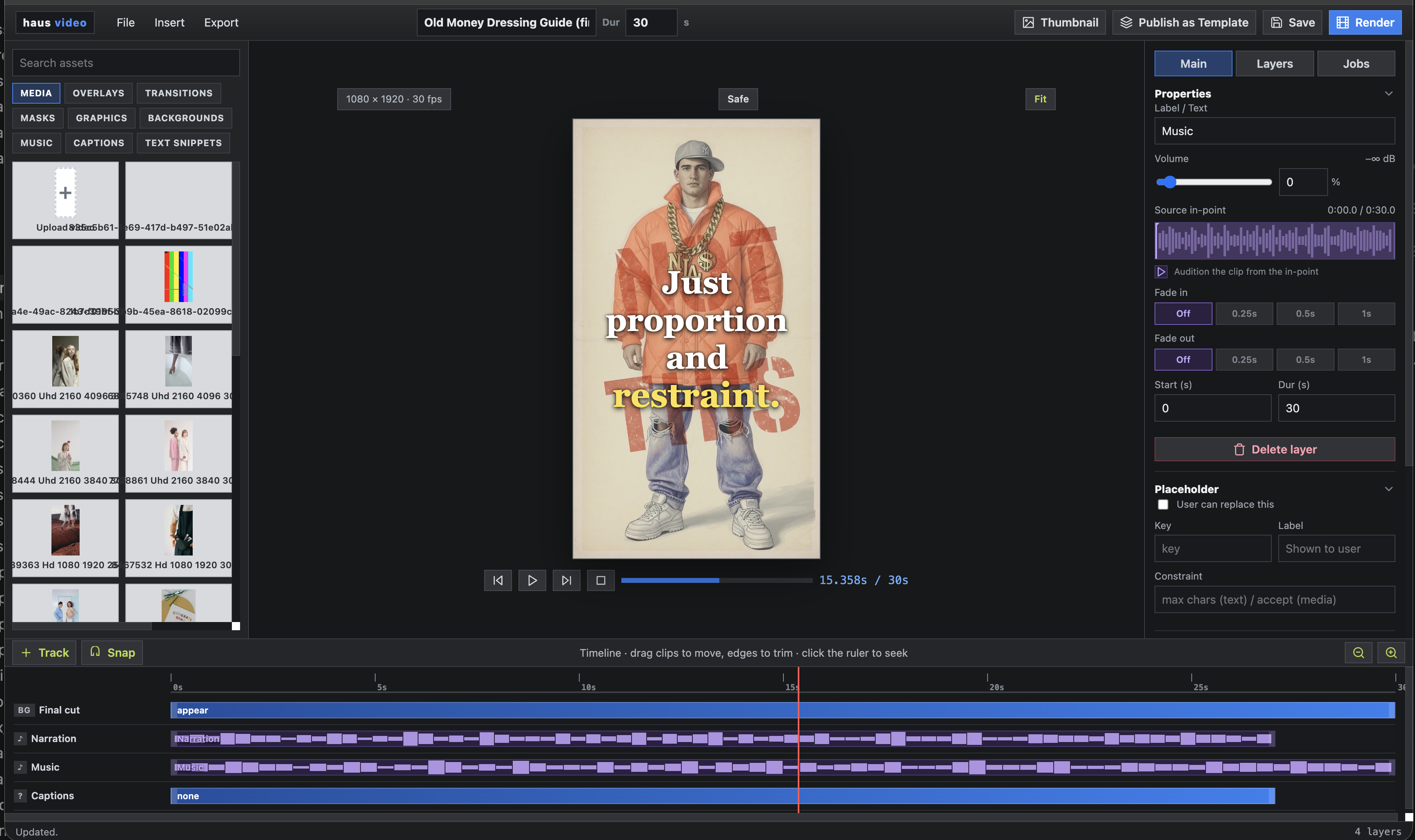Image resolution: width=1415 pixels, height=840 pixels.
Task: Open the File menu
Action: tap(126, 22)
